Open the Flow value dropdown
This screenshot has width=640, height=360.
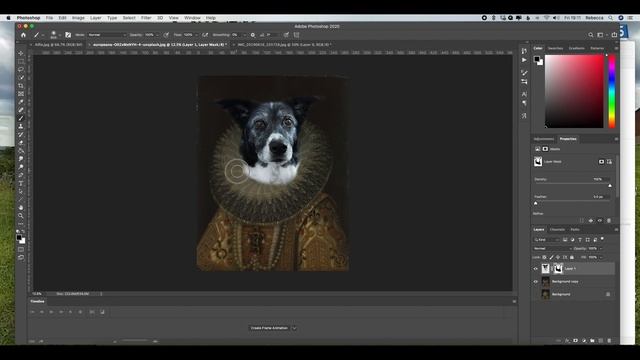point(196,35)
